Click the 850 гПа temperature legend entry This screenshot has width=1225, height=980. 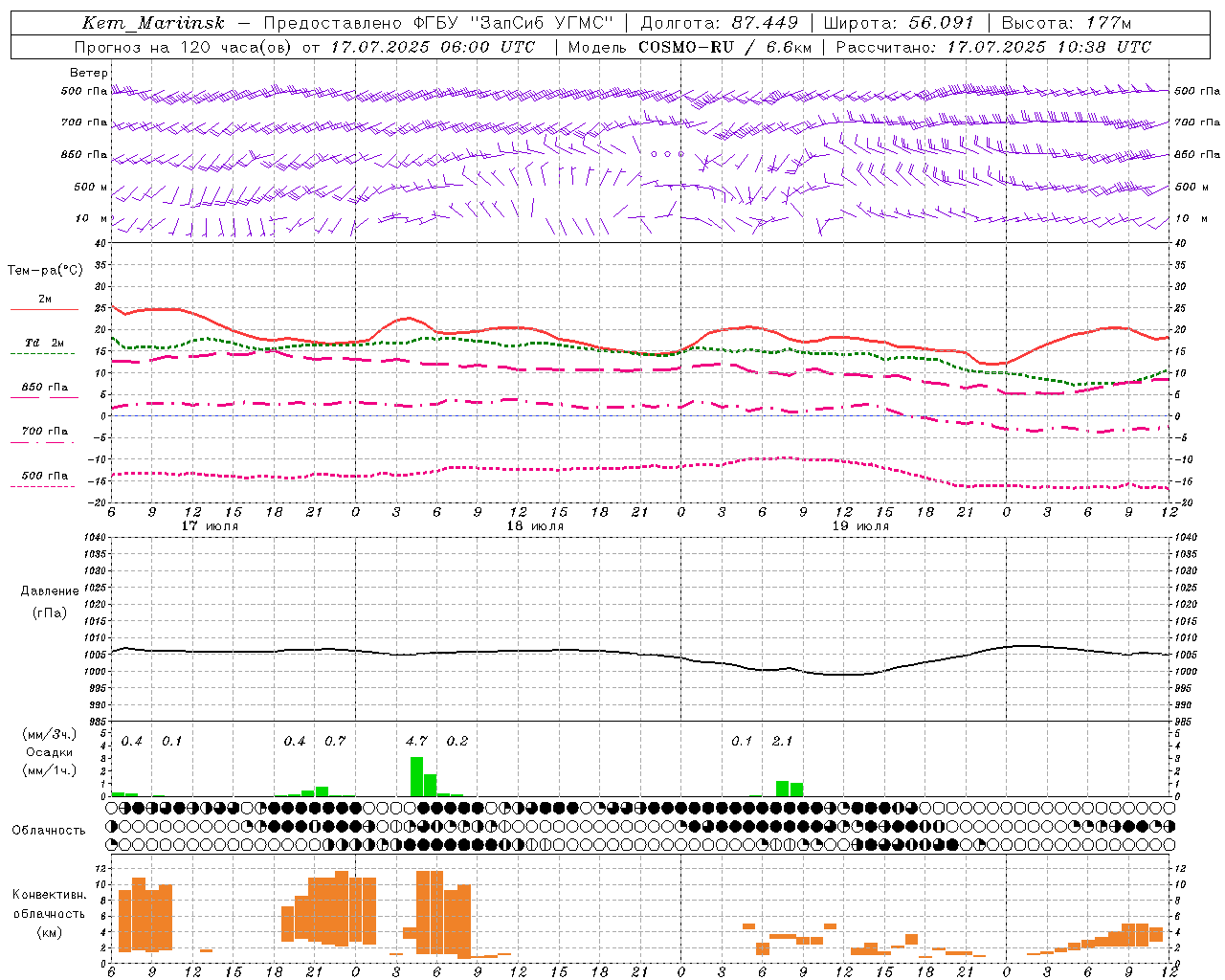44,388
